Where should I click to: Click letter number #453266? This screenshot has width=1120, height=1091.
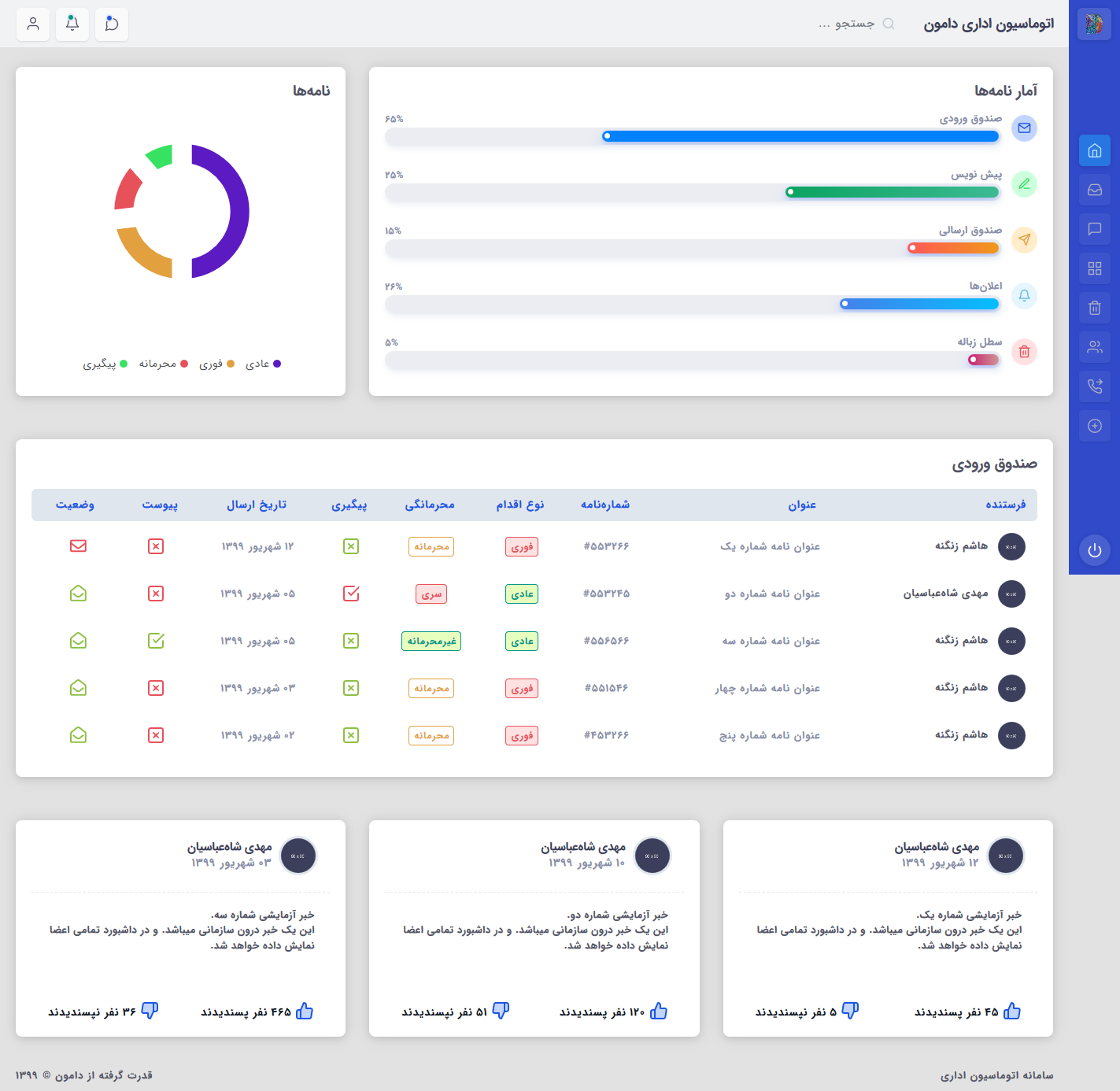[606, 735]
